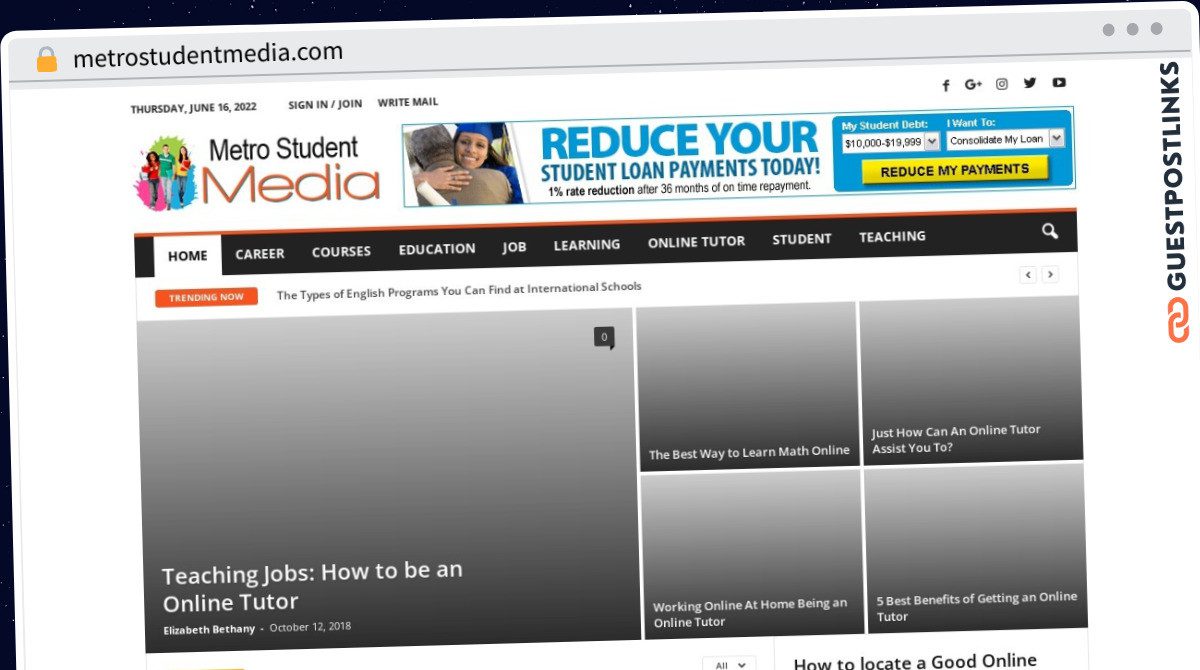This screenshot has width=1200, height=670.
Task: Open the Twitter social icon
Action: (1030, 83)
